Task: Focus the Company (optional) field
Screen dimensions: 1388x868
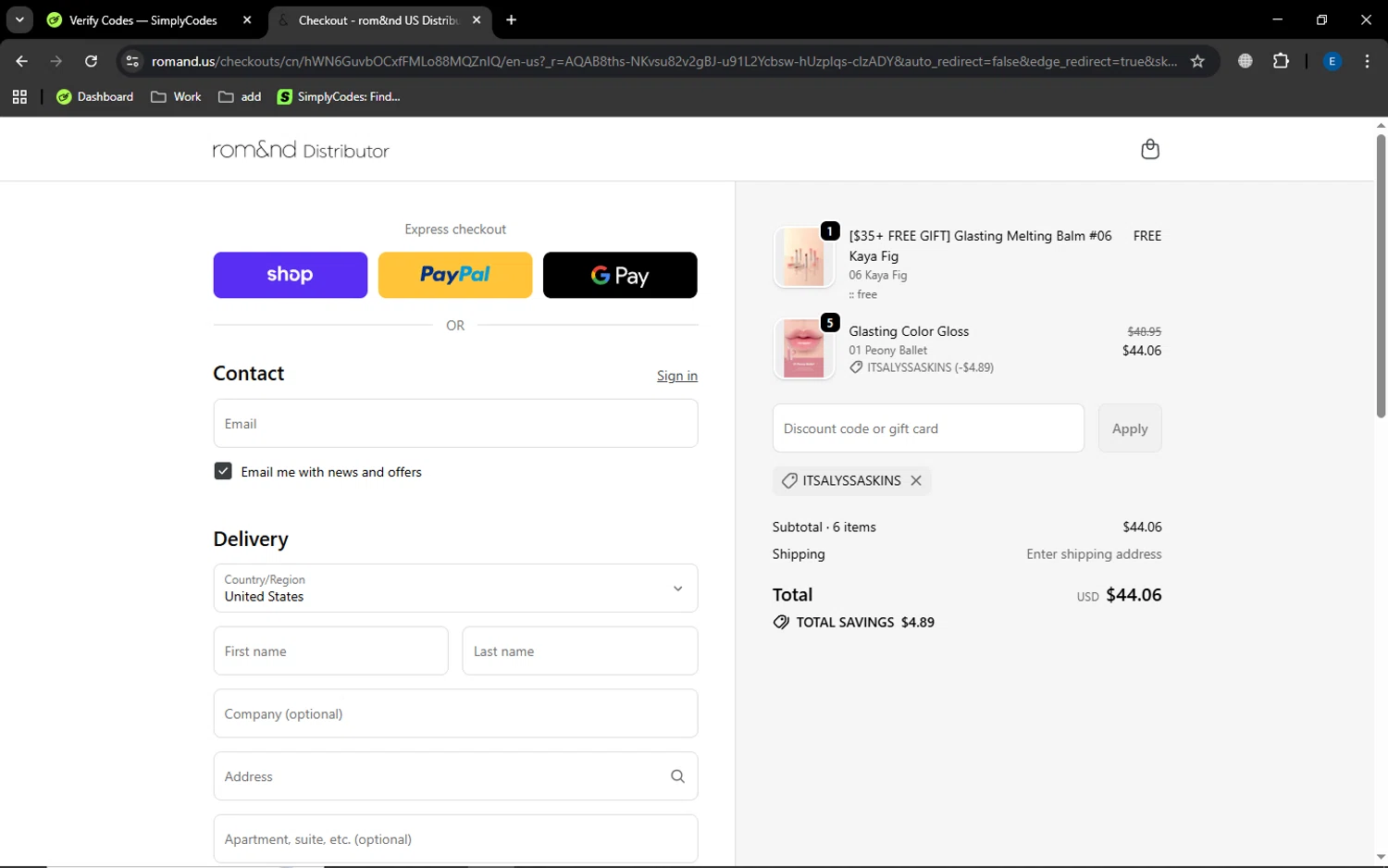Action: click(x=455, y=713)
